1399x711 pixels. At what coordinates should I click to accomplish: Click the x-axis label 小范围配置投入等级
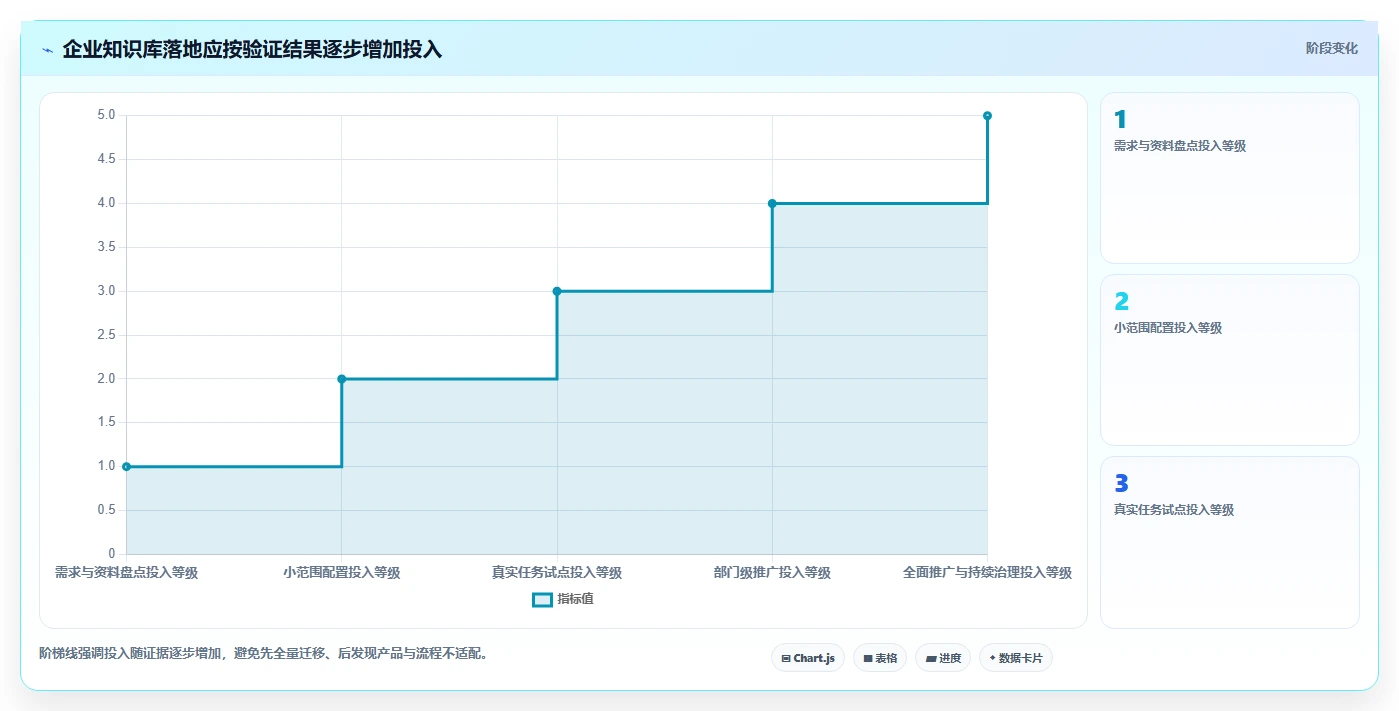tap(342, 573)
